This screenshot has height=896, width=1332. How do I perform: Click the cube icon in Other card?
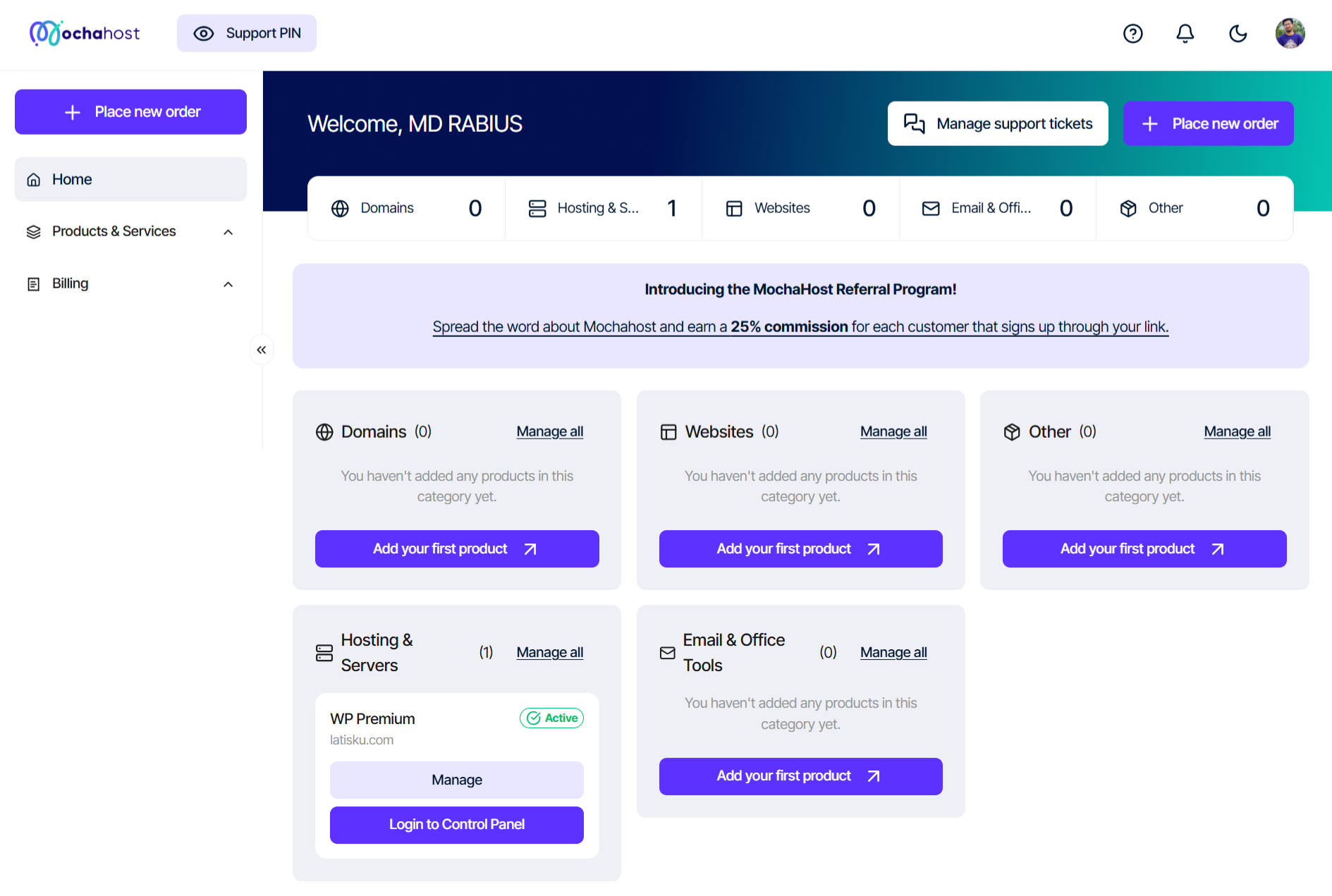tap(1012, 432)
